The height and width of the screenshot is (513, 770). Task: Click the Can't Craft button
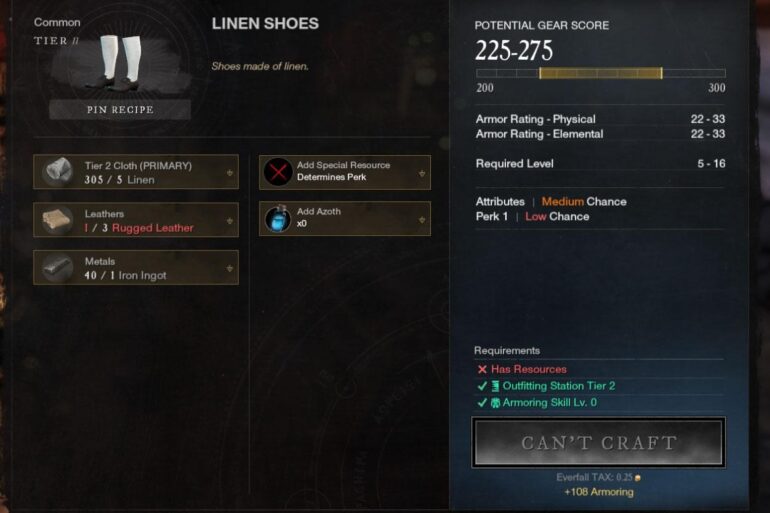[x=598, y=442]
